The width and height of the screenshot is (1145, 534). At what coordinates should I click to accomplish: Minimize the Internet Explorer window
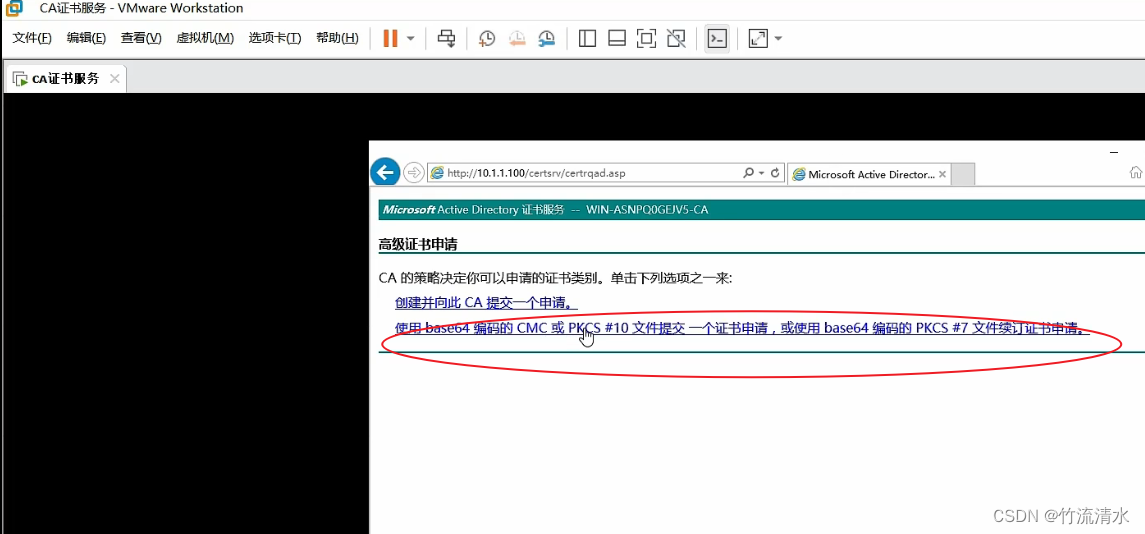point(1114,152)
